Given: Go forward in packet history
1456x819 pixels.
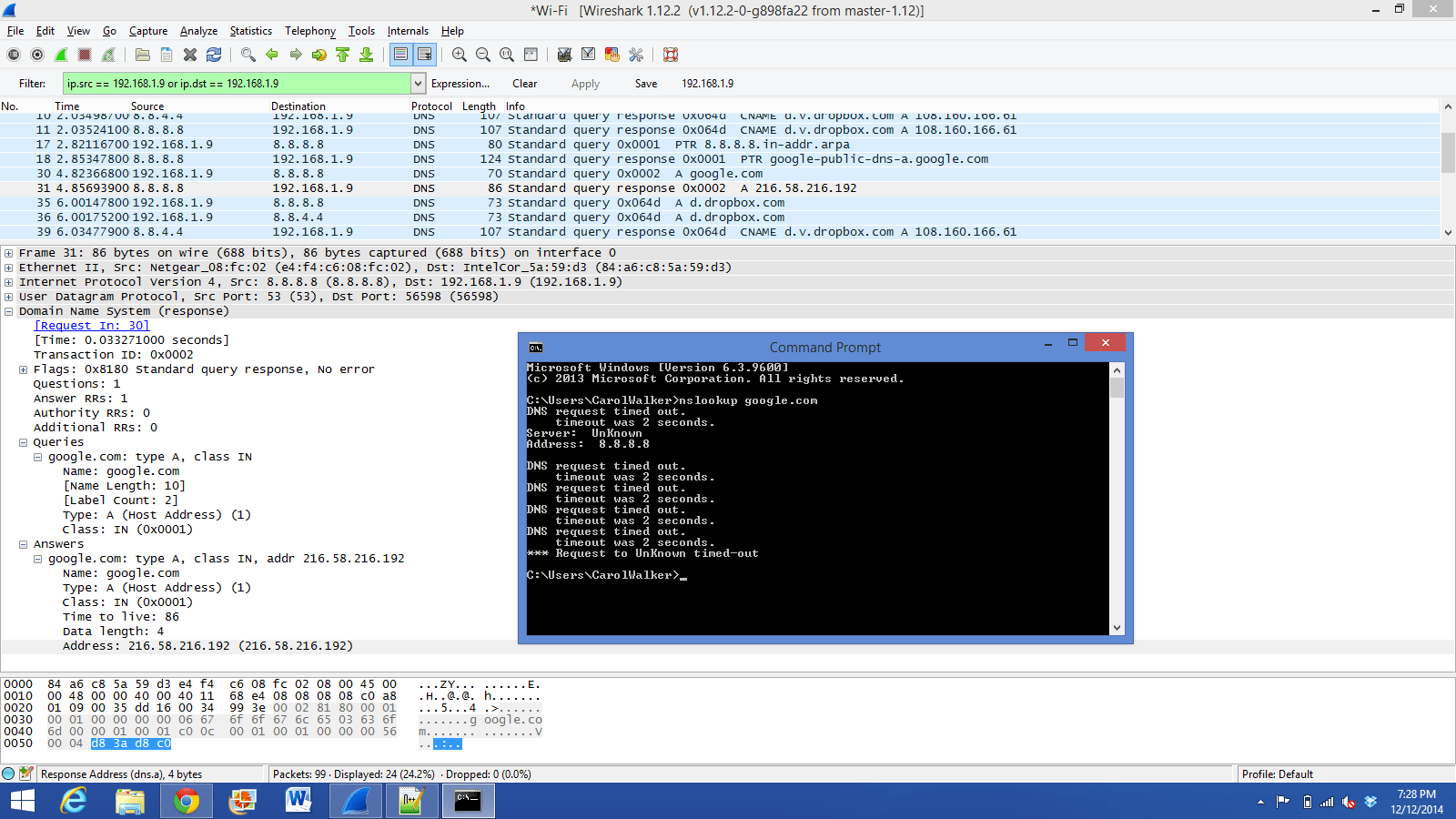Looking at the screenshot, I should pos(296,55).
